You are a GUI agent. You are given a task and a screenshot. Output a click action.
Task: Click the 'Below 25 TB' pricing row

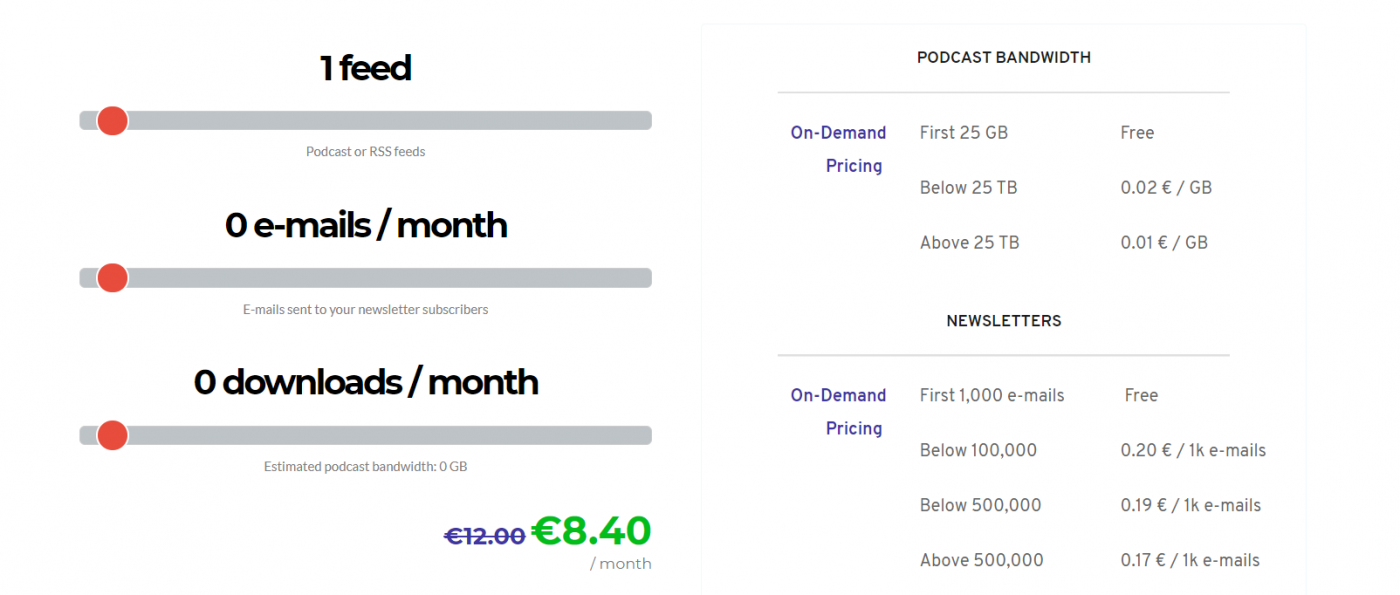click(1066, 188)
